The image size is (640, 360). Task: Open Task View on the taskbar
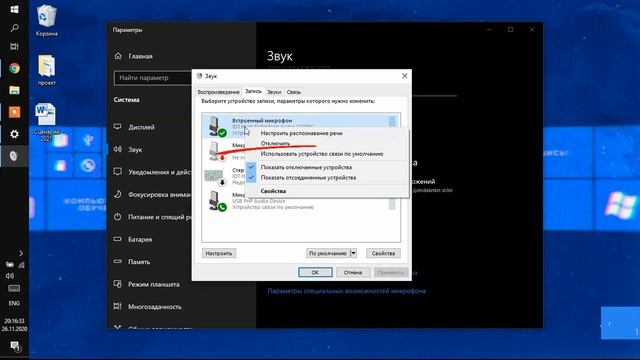tap(14, 47)
